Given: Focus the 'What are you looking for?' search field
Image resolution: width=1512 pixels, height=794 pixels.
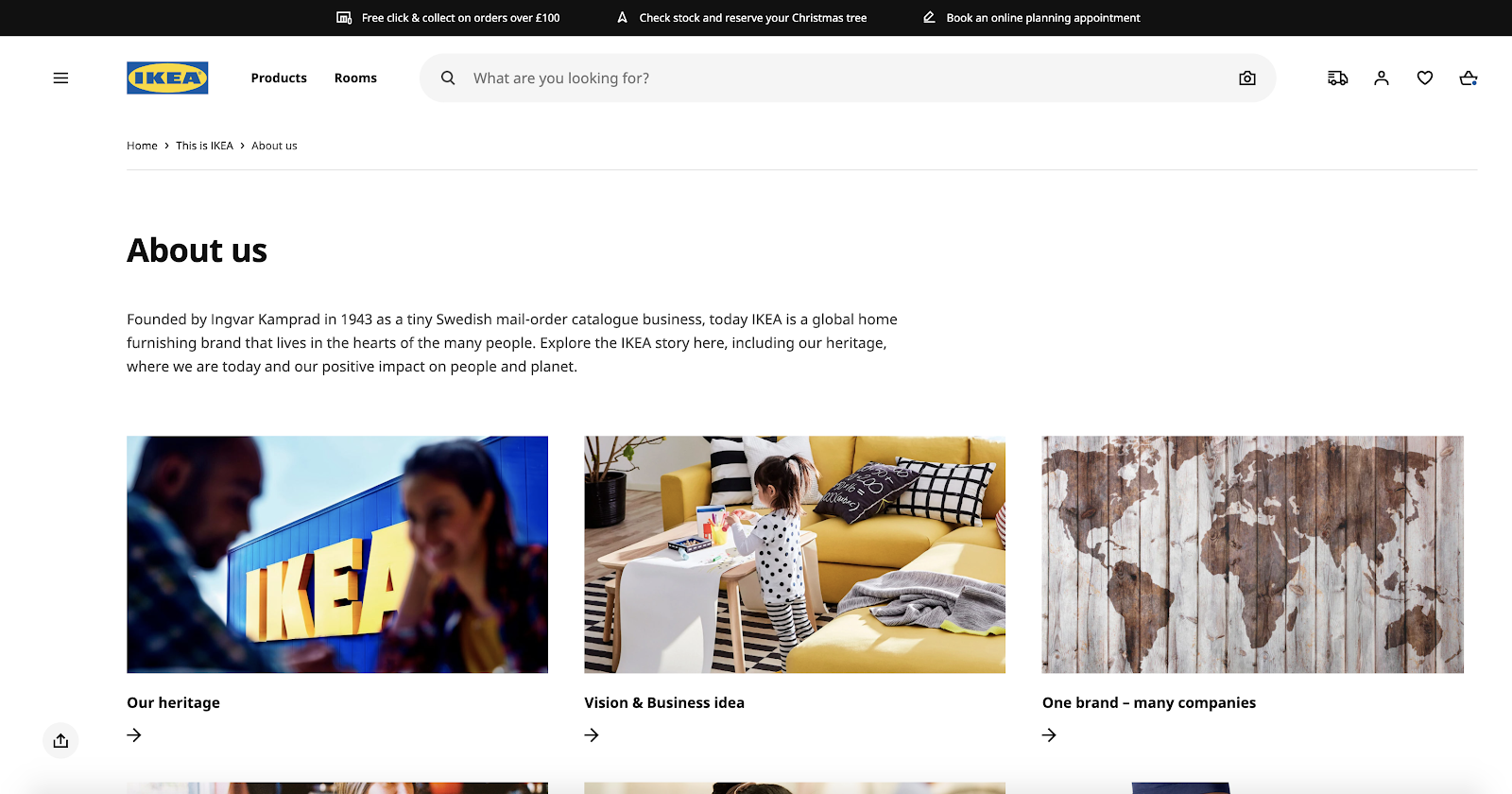Looking at the screenshot, I should [x=848, y=78].
